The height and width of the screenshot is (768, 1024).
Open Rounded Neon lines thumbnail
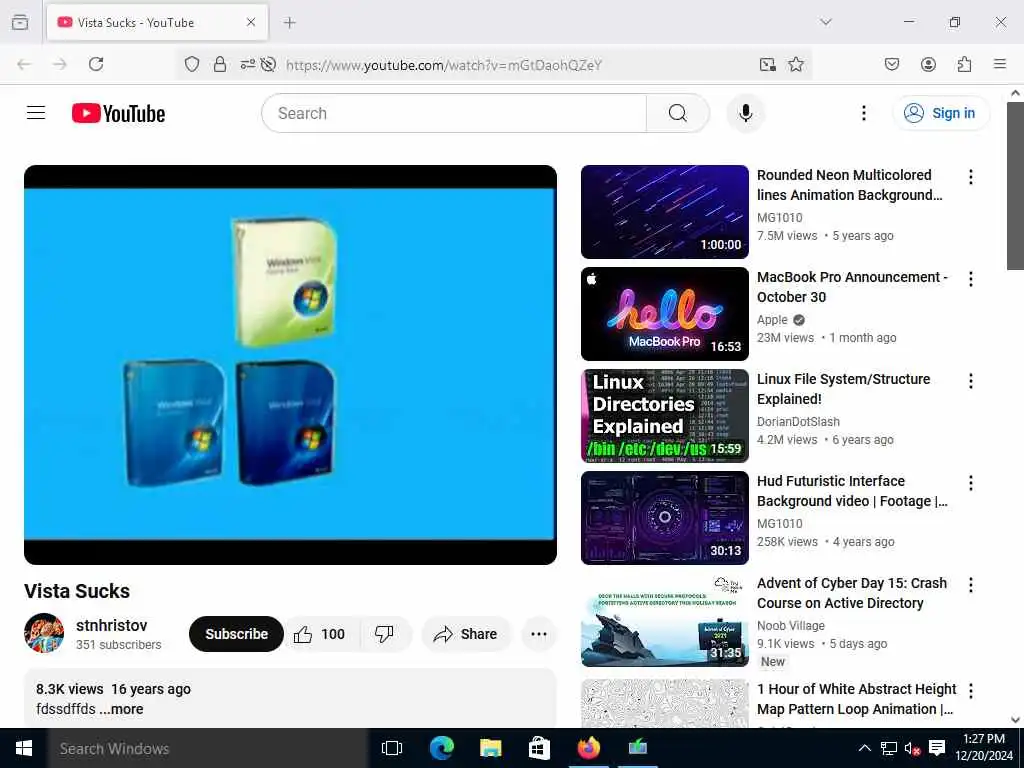(x=664, y=212)
